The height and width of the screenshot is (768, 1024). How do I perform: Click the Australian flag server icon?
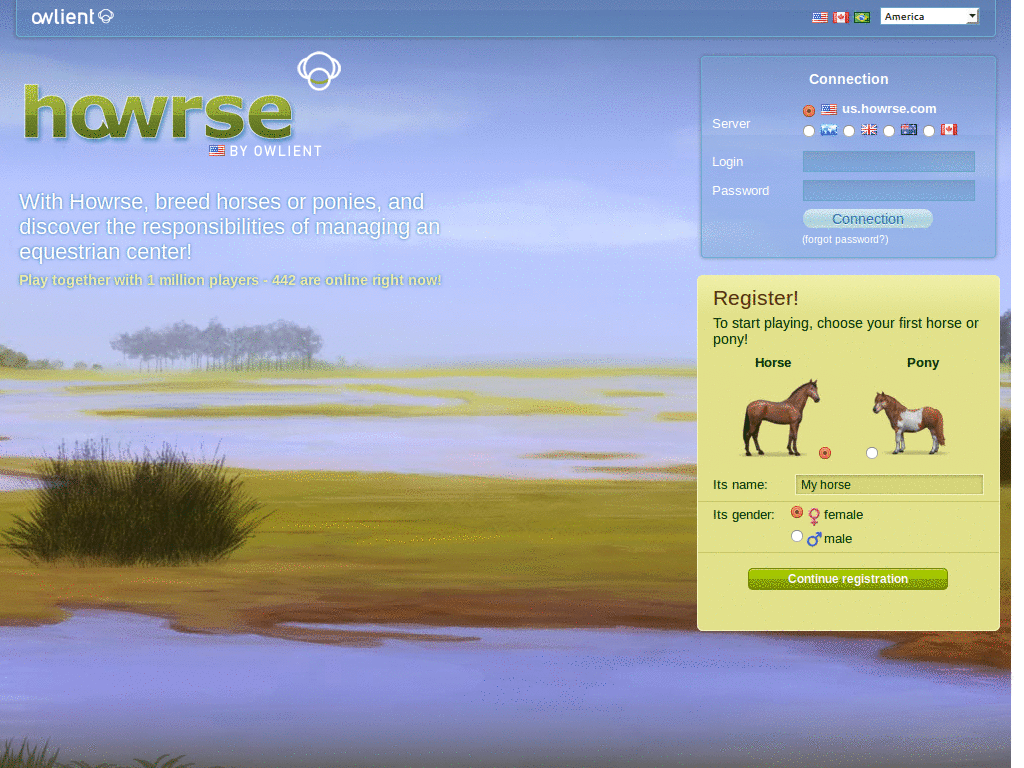908,129
